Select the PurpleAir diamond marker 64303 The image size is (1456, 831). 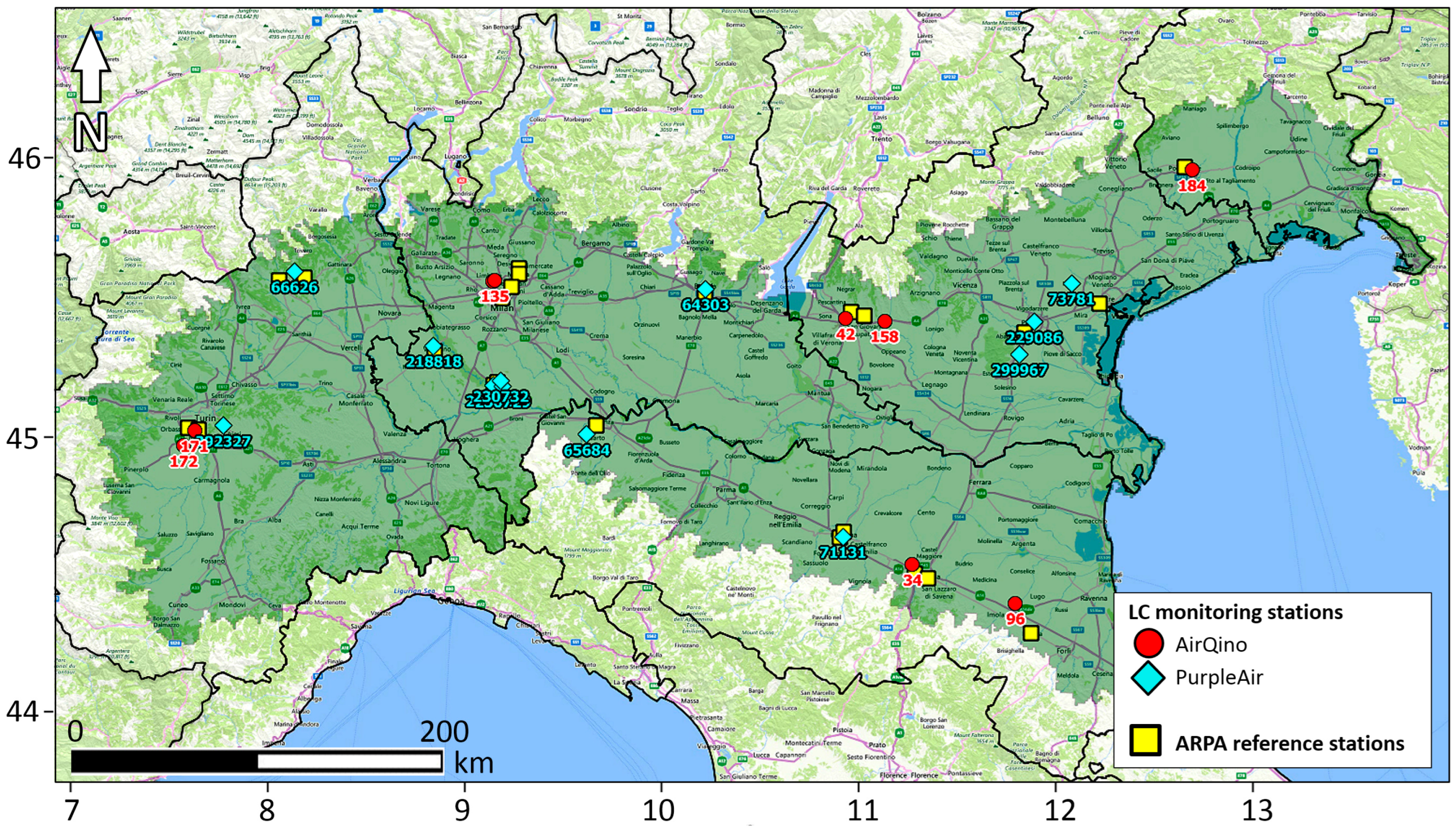(x=705, y=289)
